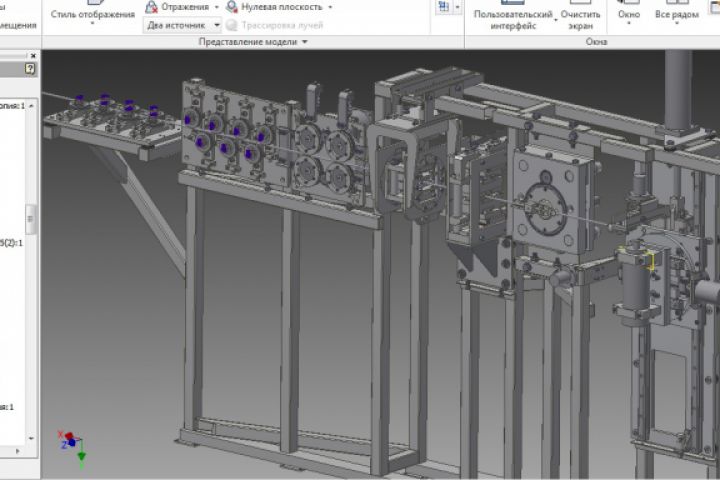Select bottom browser tree row ending "ия:1"
Image resolution: width=720 pixels, height=480 pixels.
click(x=7, y=407)
